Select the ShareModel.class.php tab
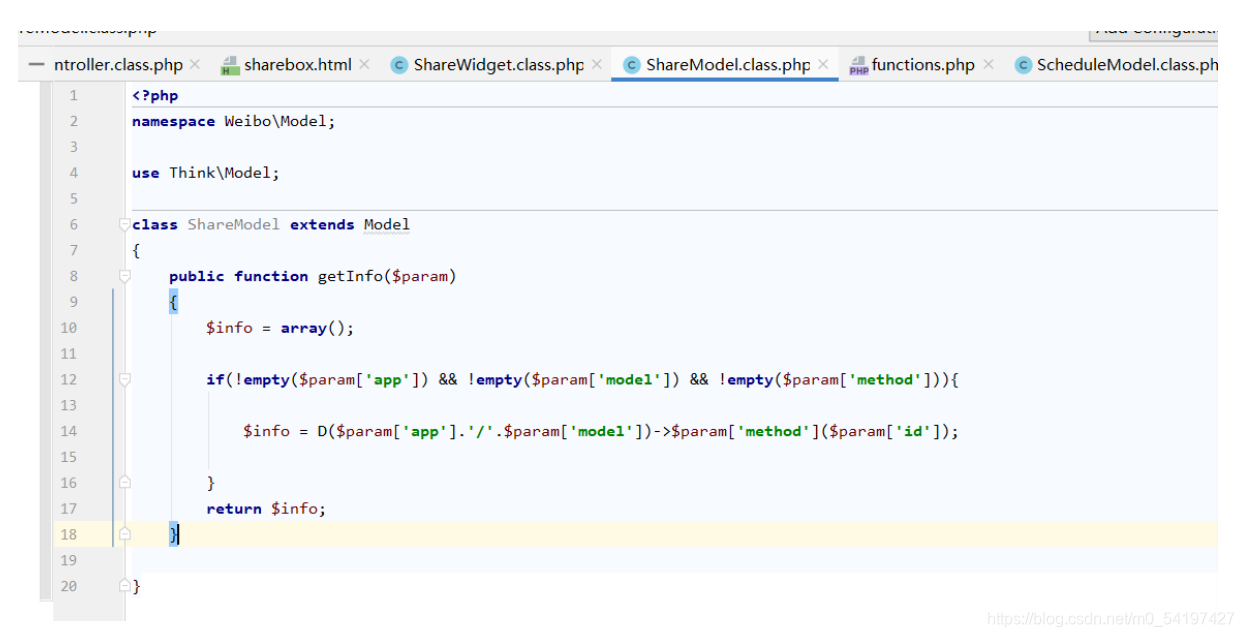 point(728,65)
